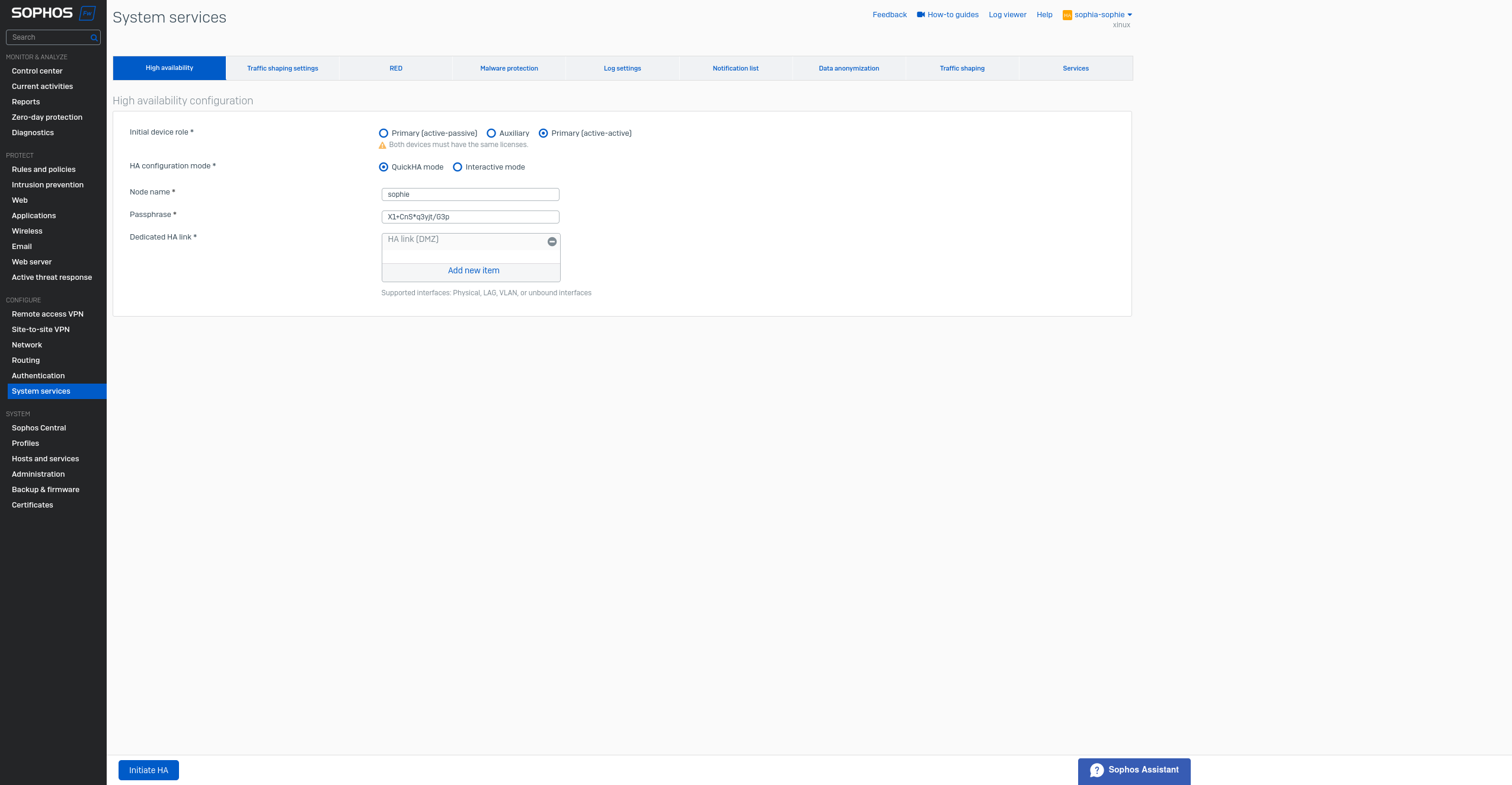Click the Add new item link

click(x=473, y=270)
